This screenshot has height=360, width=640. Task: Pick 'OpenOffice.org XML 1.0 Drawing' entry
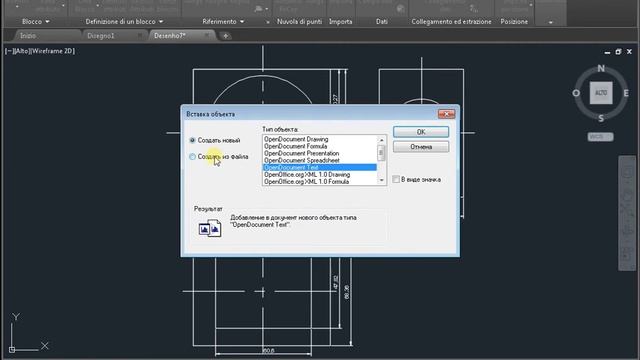click(x=307, y=174)
